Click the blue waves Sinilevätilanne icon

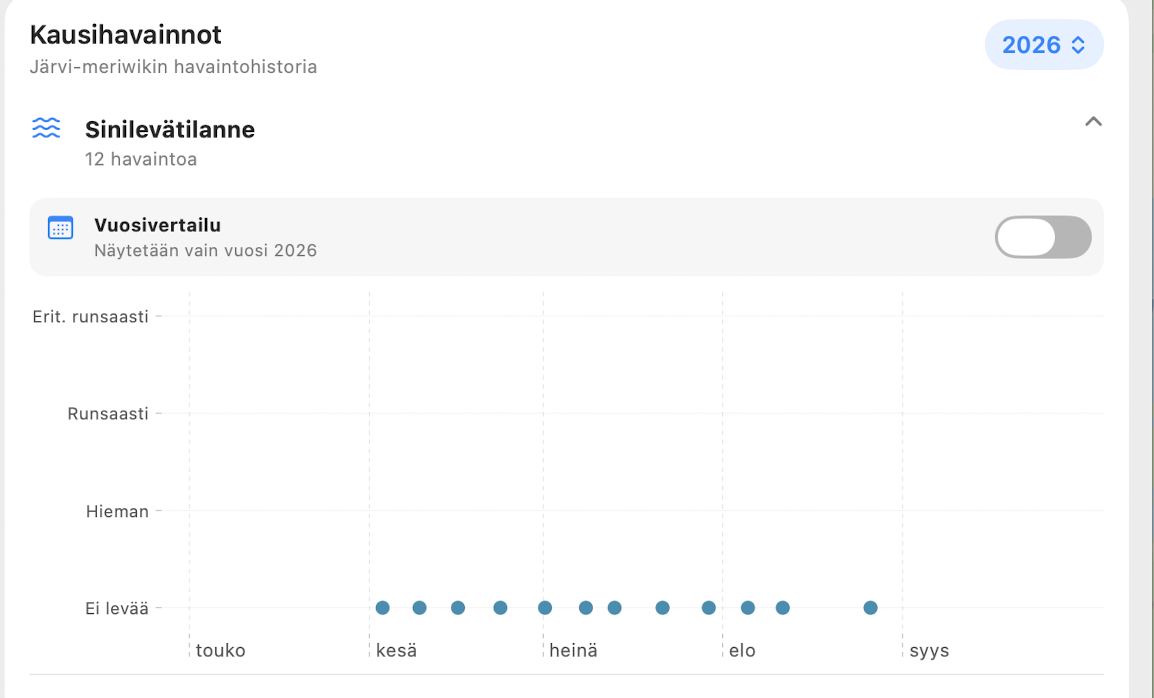click(x=46, y=128)
